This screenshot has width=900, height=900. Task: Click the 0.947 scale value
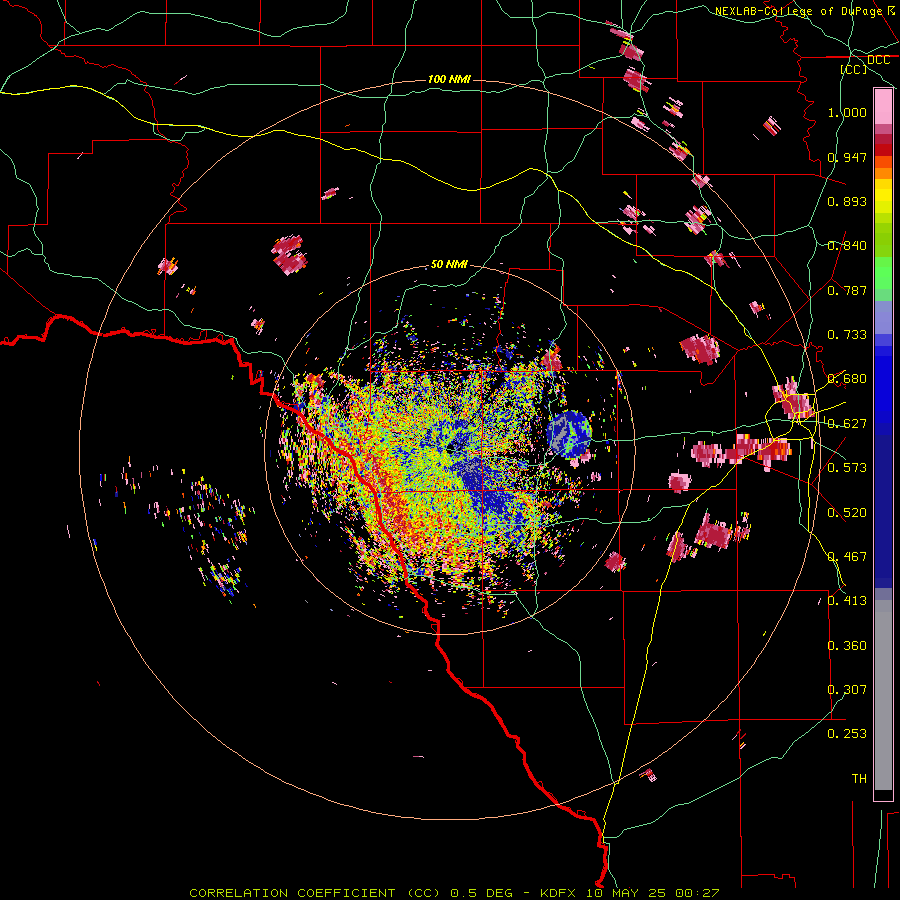847,157
